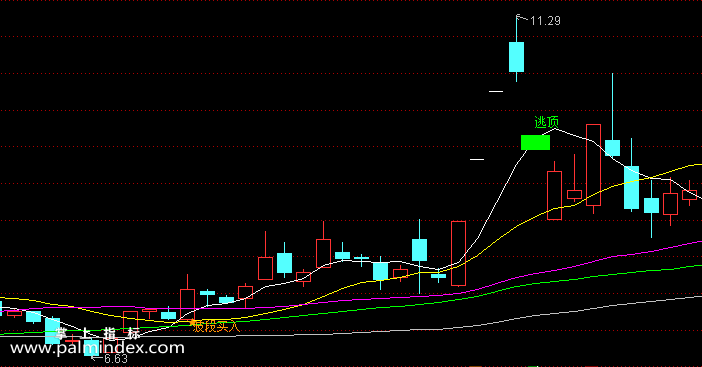
Task: Click the large red candle before the gap up
Action: tap(458, 253)
